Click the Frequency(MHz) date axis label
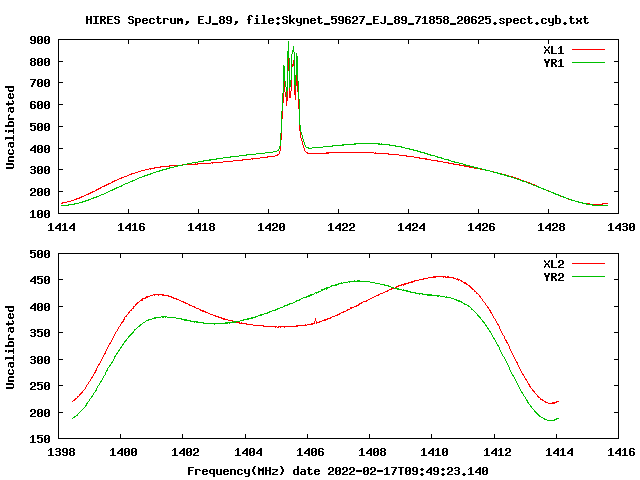 338,471
